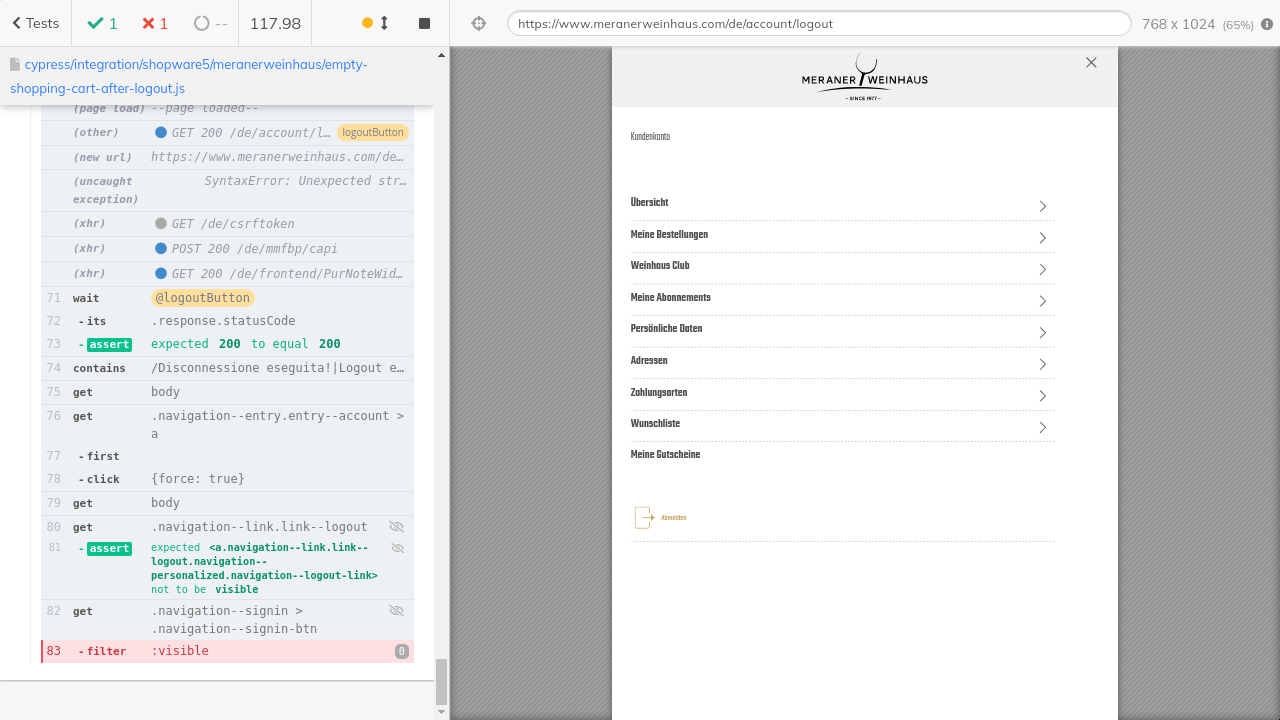
Task: Toggle auto-scrolling arrow icon in the header
Action: [384, 23]
